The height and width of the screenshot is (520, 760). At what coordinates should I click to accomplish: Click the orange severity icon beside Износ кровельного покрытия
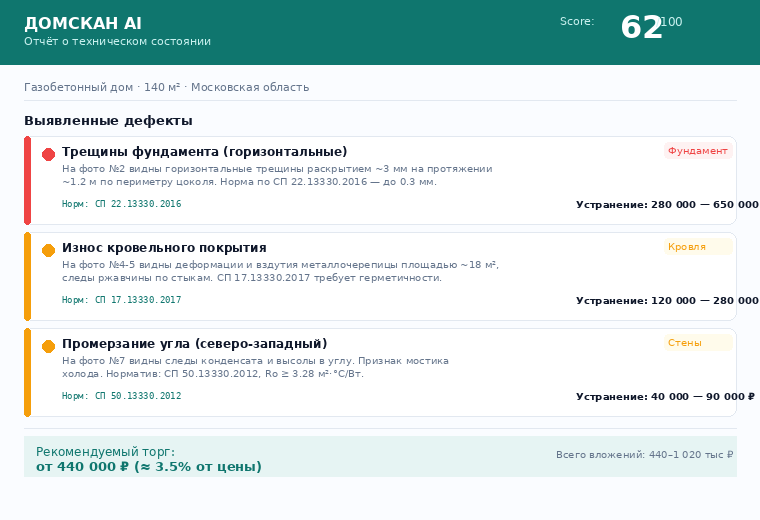[48, 251]
